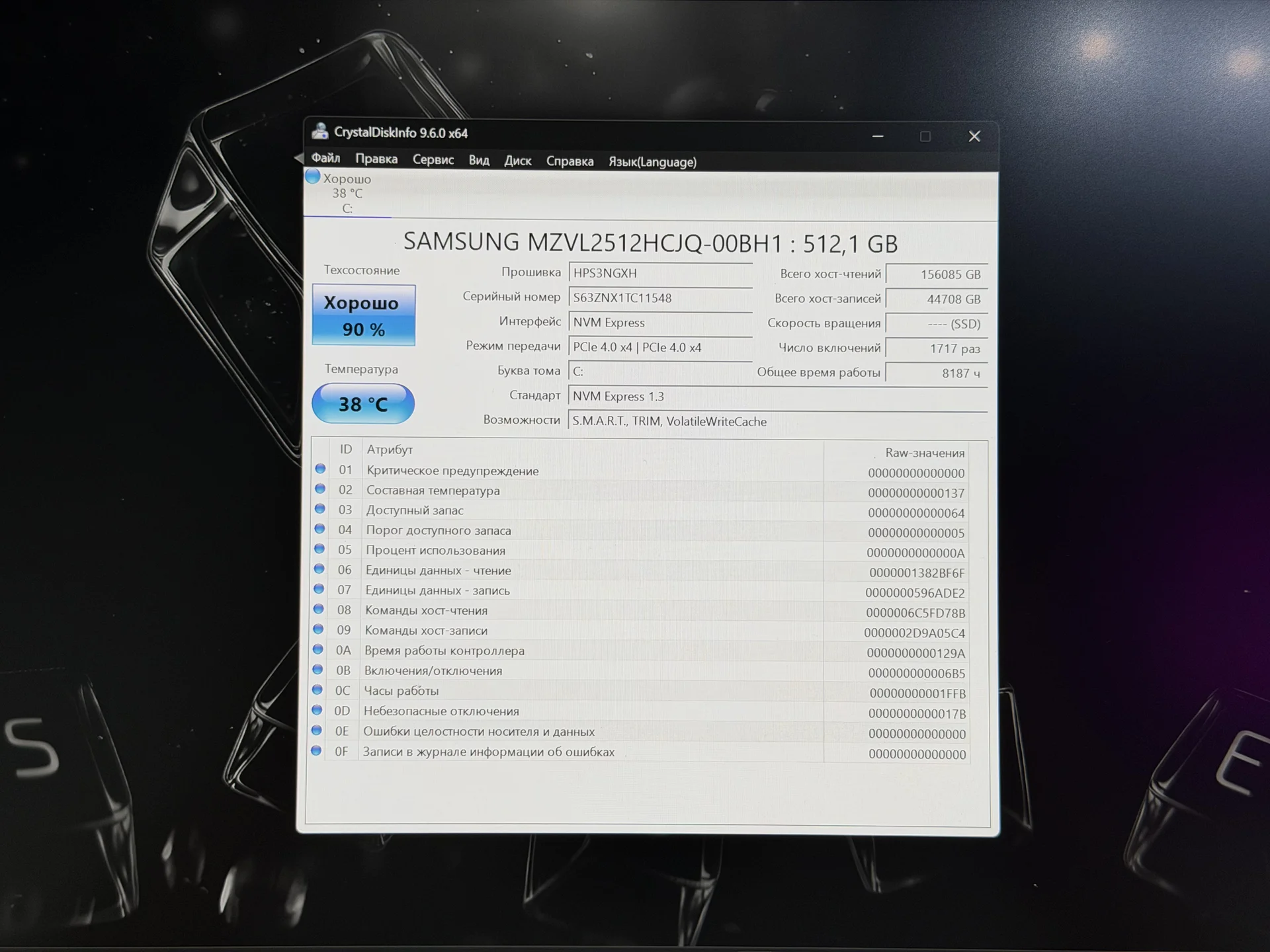Viewport: 1270px width, 952px height.
Task: Select attribute text Процент использования
Action: 435,550
